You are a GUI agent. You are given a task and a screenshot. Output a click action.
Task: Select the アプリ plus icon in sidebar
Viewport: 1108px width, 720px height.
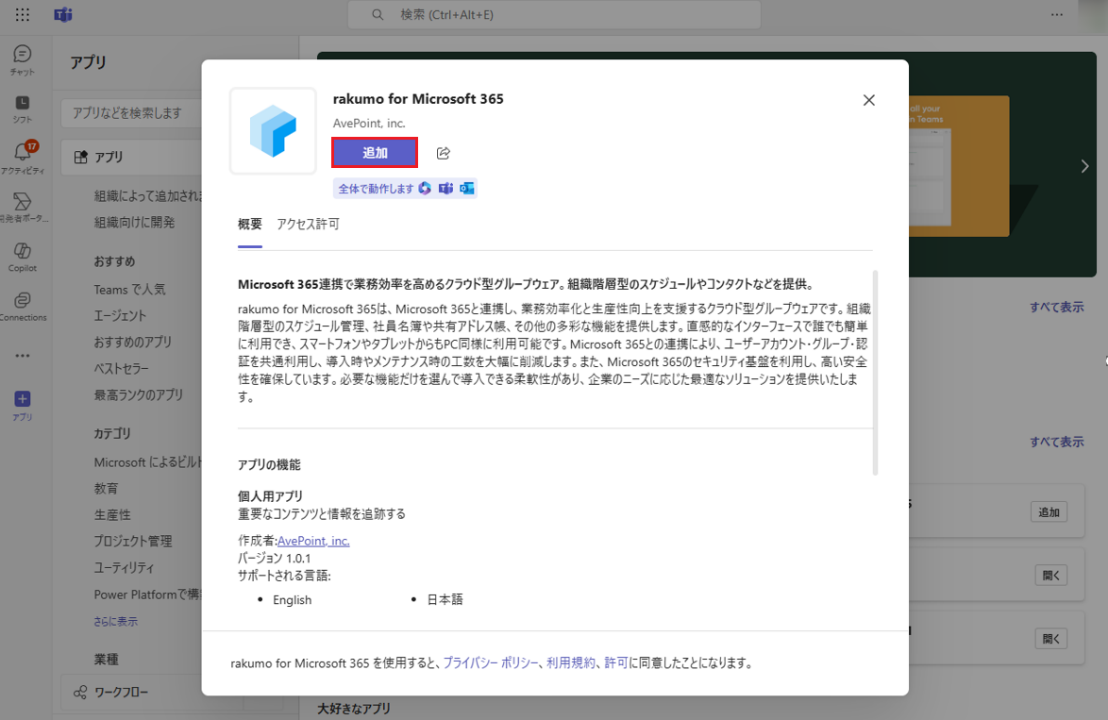point(22,399)
